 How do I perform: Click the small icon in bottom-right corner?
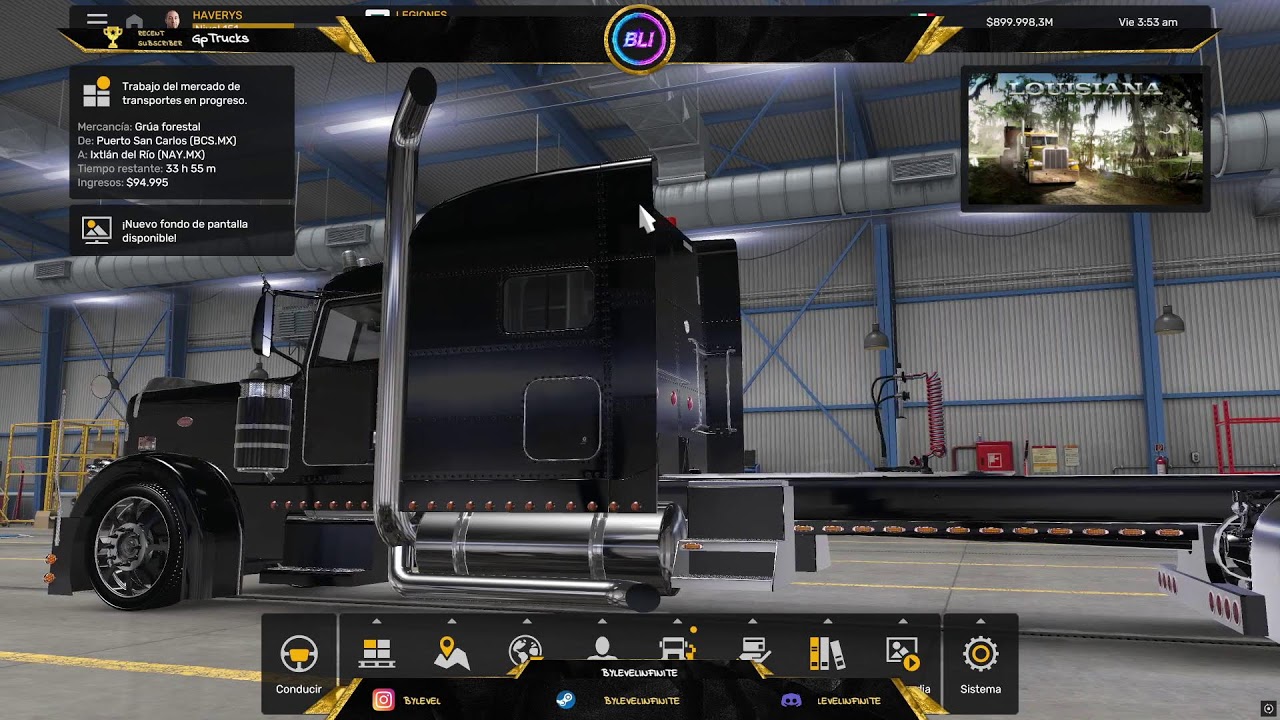1269,709
